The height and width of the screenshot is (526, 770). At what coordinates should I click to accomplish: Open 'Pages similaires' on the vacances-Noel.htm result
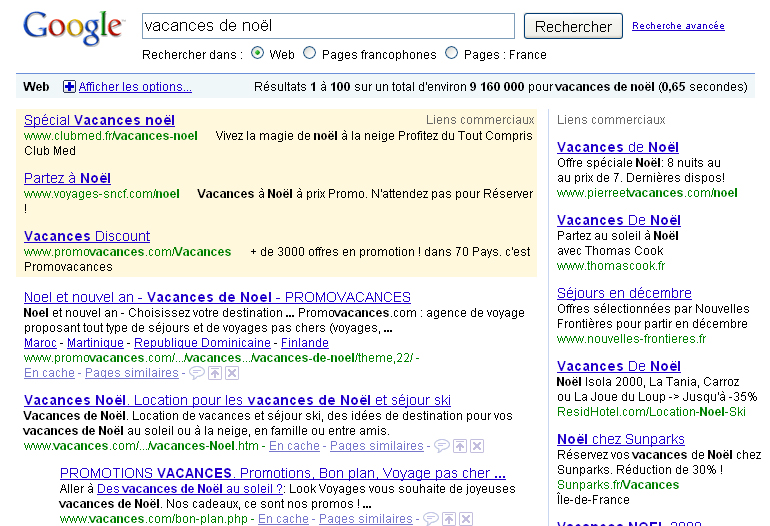pyautogui.click(x=377, y=446)
